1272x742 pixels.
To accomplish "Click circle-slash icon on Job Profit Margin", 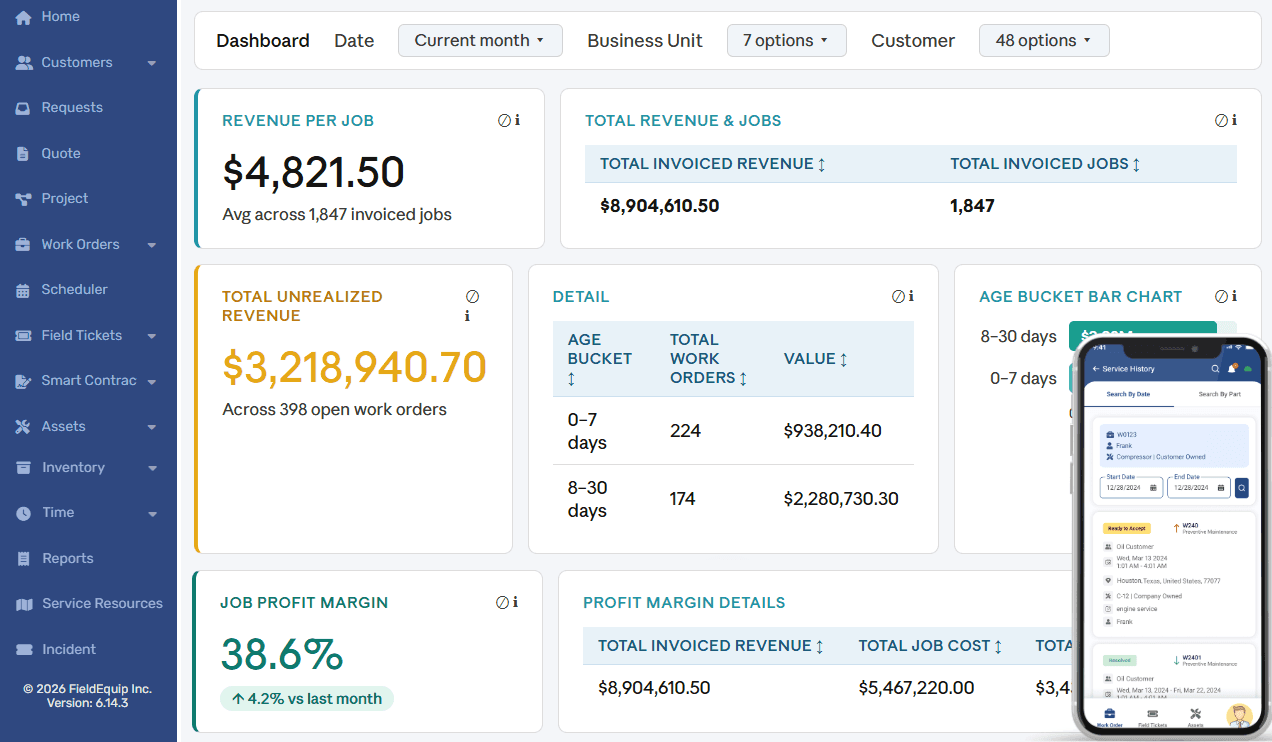I will click(502, 602).
